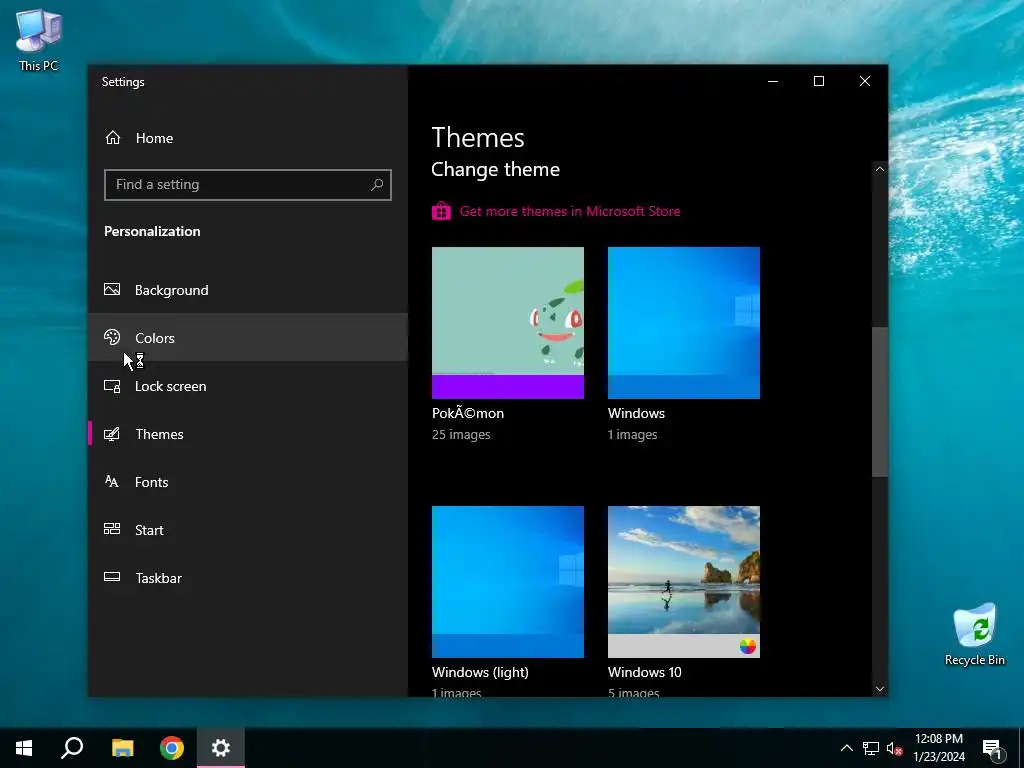Select the This PC desktop icon

39,40
